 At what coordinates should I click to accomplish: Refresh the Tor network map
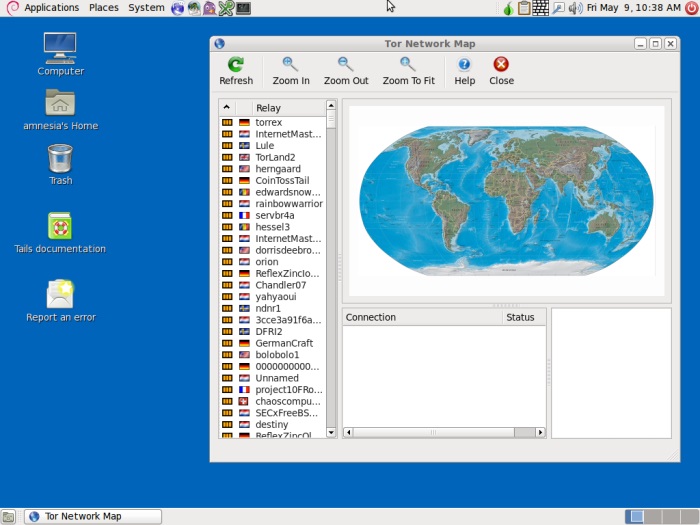click(x=236, y=70)
